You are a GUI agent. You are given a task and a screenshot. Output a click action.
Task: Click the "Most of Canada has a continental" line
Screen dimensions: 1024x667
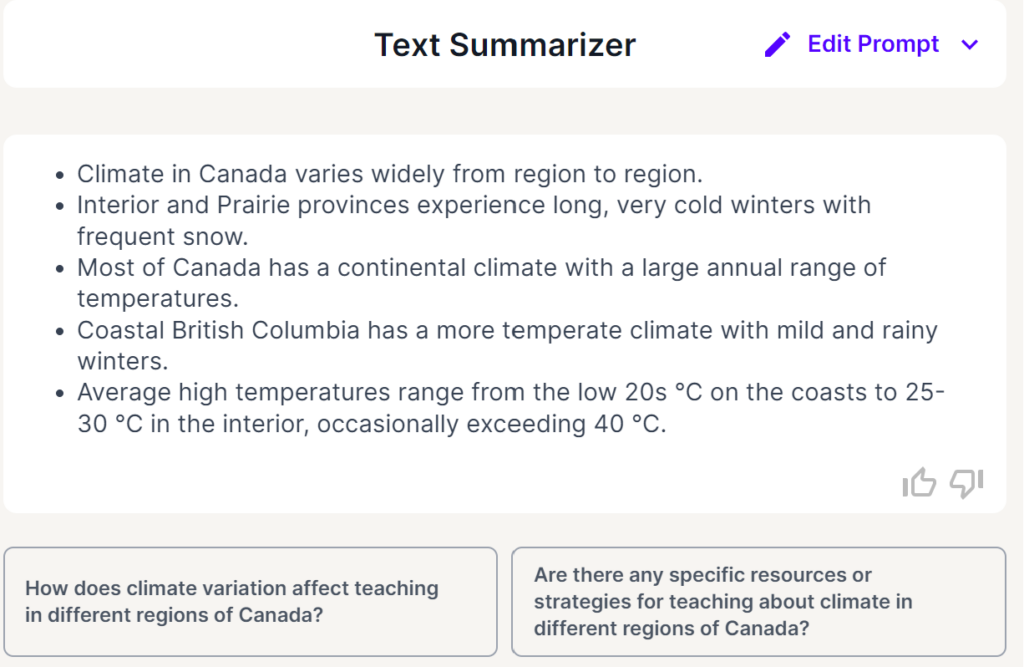(482, 268)
